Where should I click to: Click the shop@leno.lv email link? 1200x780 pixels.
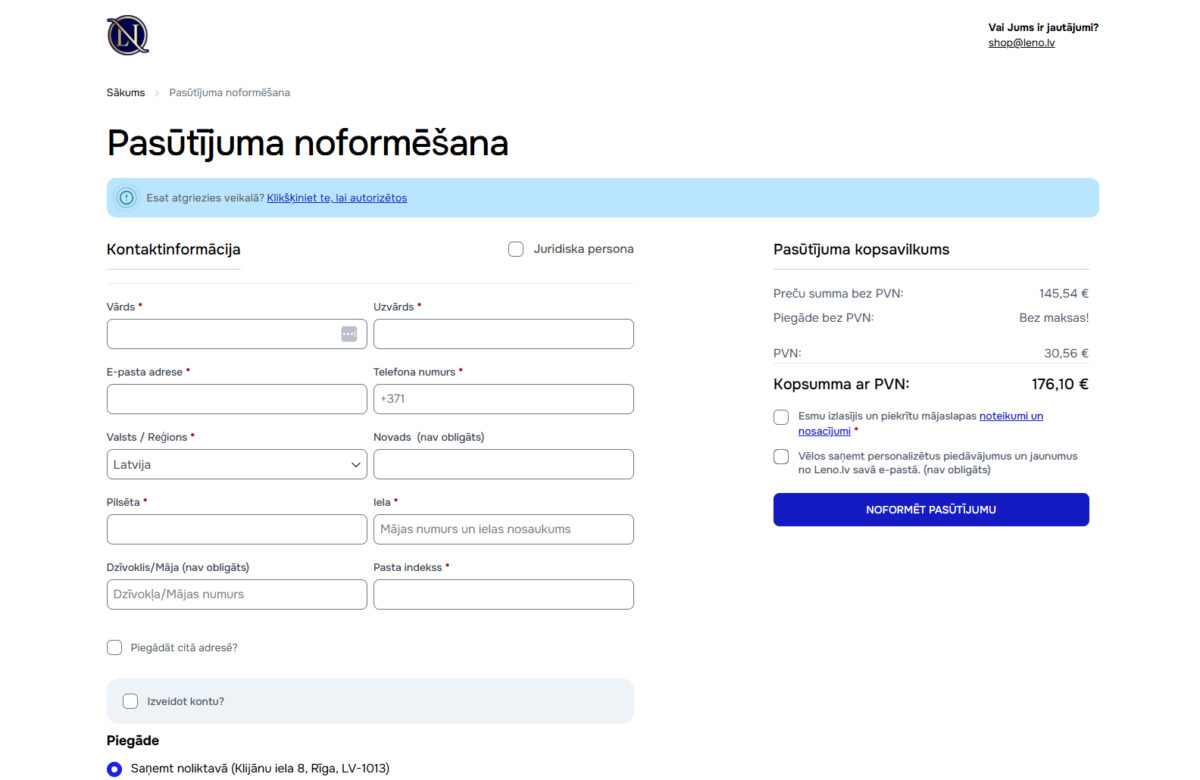point(1020,42)
